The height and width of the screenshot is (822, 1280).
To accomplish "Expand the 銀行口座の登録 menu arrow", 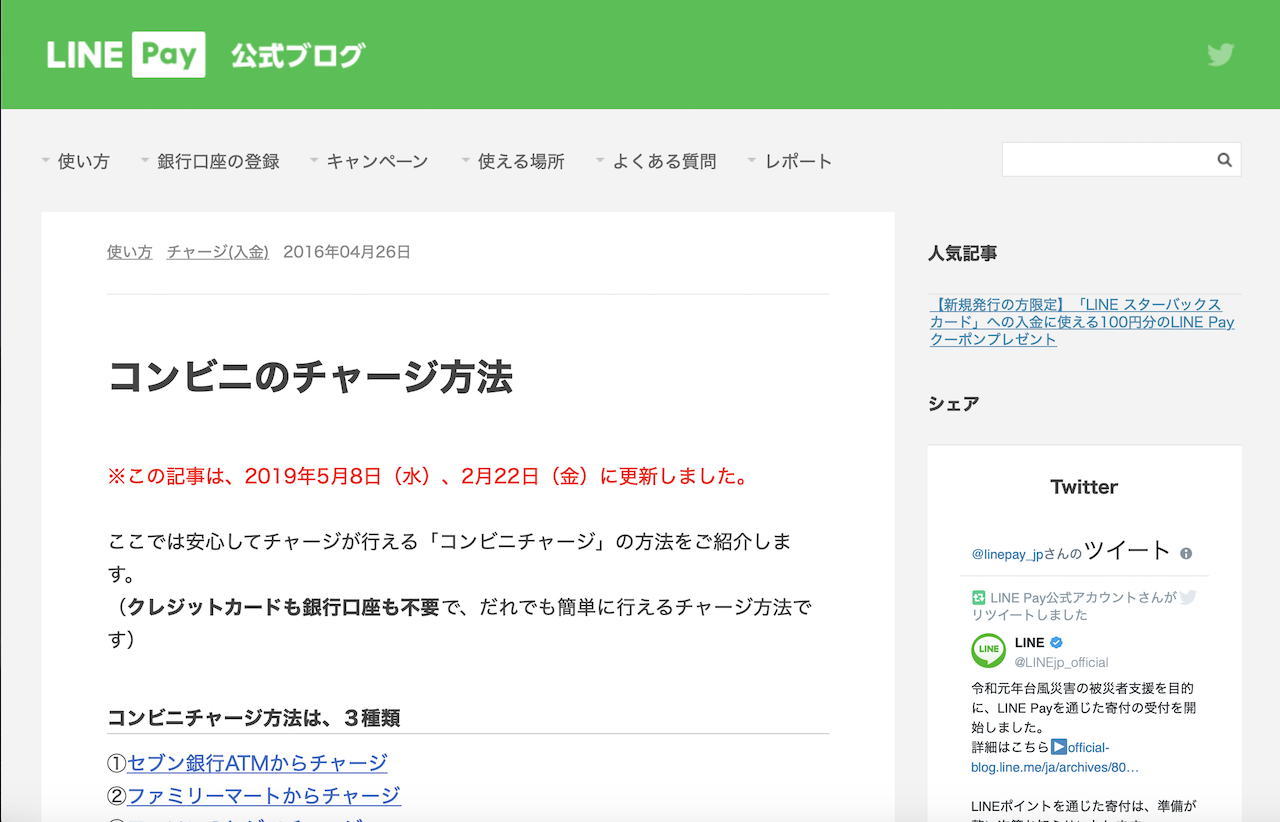I will coord(145,161).
